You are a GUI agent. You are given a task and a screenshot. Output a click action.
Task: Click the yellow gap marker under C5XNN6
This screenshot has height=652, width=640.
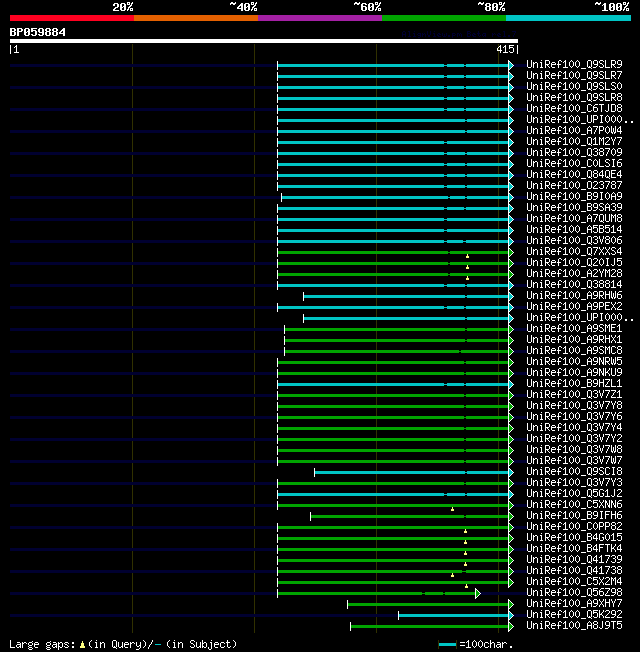pyautogui.click(x=452, y=509)
